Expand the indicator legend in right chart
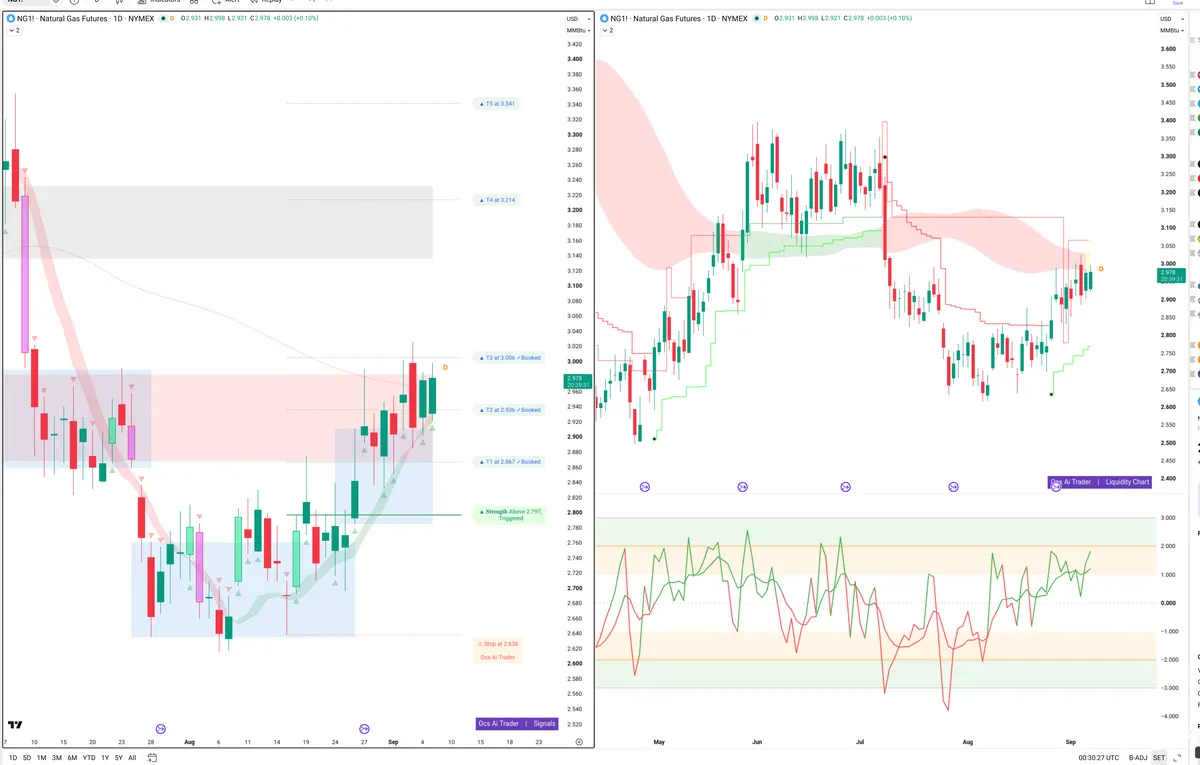The width and height of the screenshot is (1200, 765). (607, 31)
